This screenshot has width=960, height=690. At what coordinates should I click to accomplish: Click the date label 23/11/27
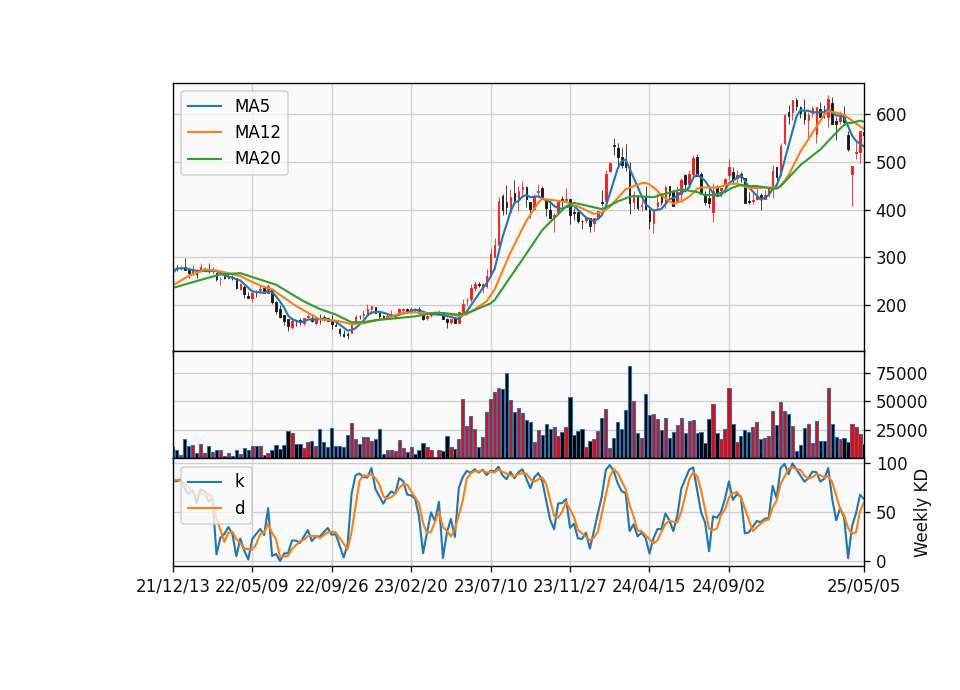pyautogui.click(x=570, y=586)
